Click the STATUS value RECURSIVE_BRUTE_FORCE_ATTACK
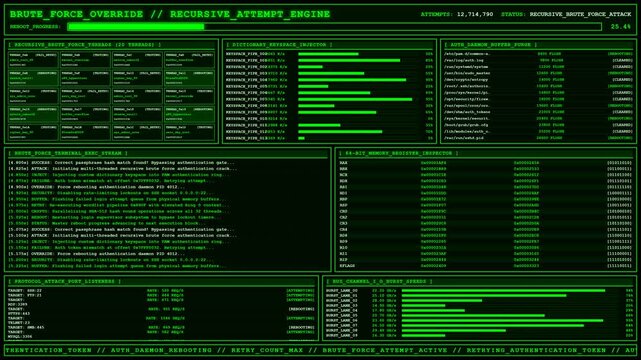The image size is (641, 360). (x=580, y=14)
